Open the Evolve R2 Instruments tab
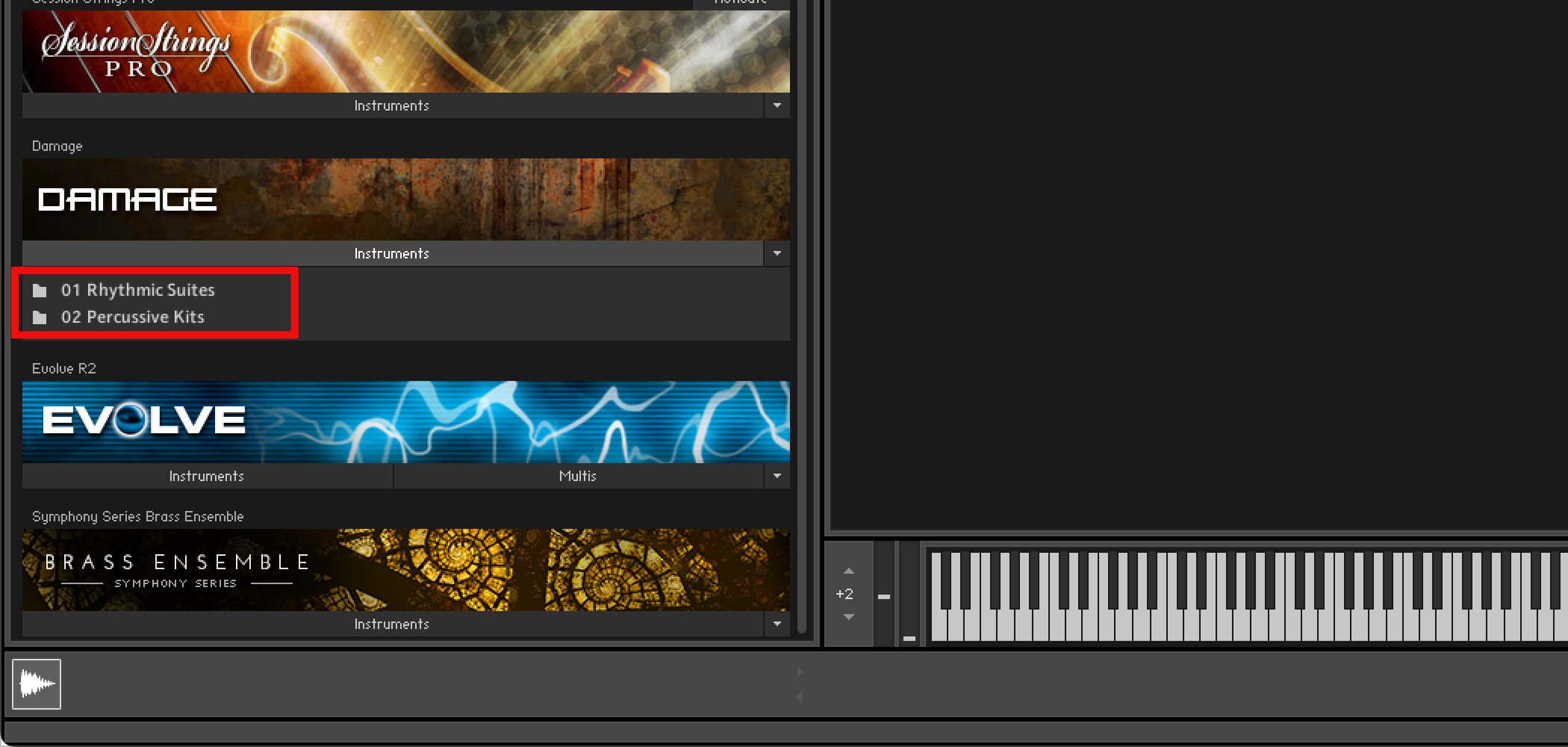 pos(207,476)
